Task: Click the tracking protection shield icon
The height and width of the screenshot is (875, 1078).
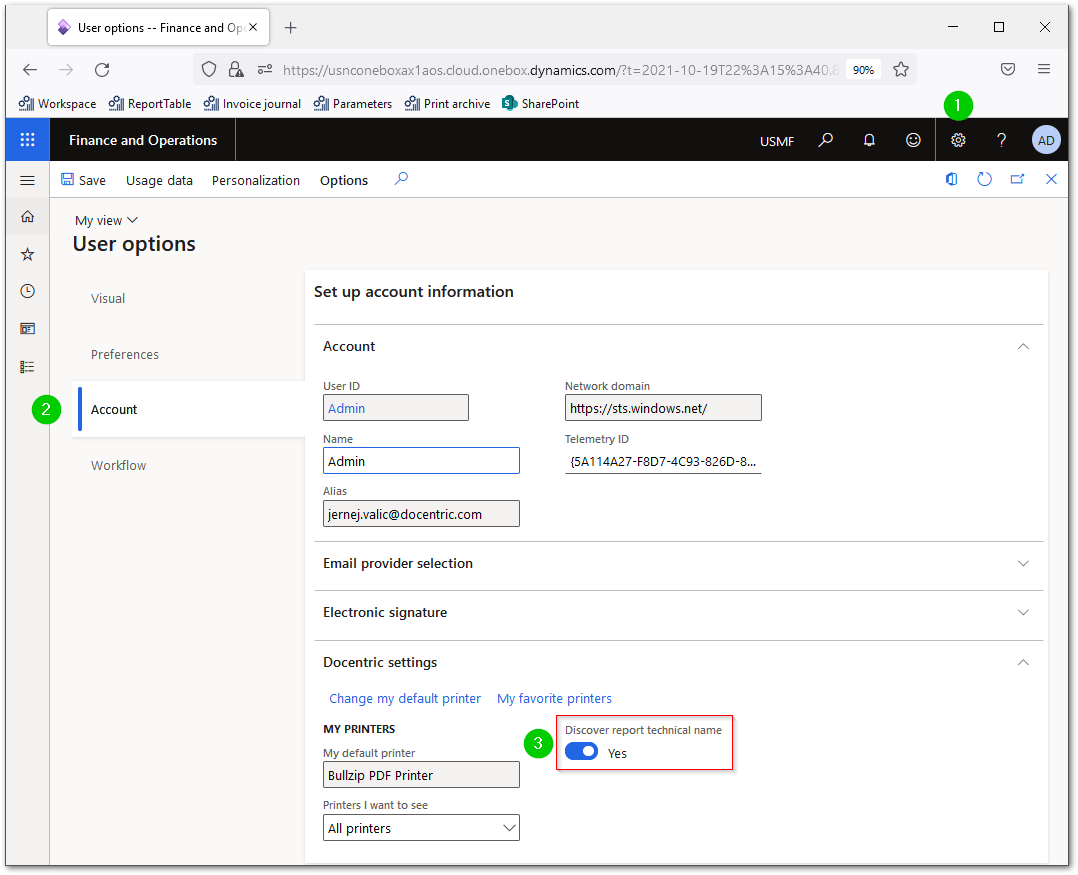Action: (209, 69)
